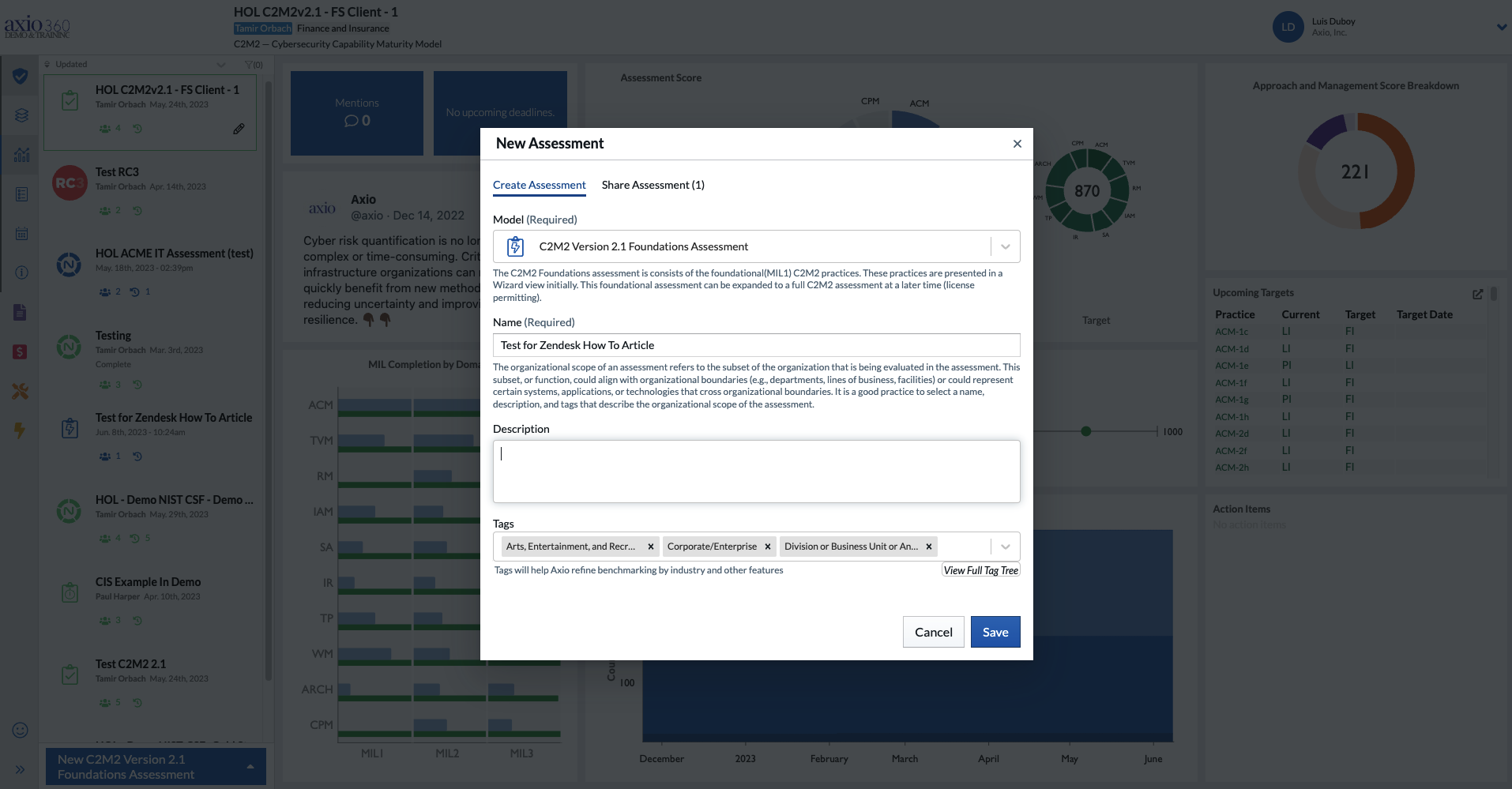
Task: Select the layers stack icon in sidebar
Action: (21, 115)
